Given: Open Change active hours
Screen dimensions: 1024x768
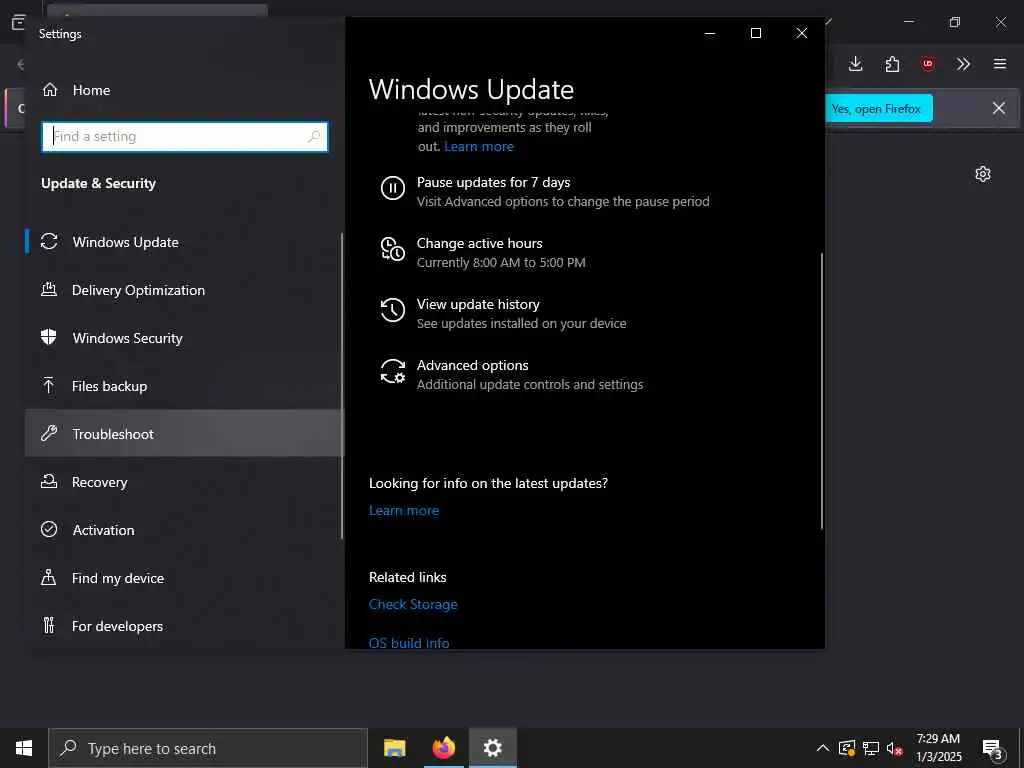Looking at the screenshot, I should click(483, 252).
